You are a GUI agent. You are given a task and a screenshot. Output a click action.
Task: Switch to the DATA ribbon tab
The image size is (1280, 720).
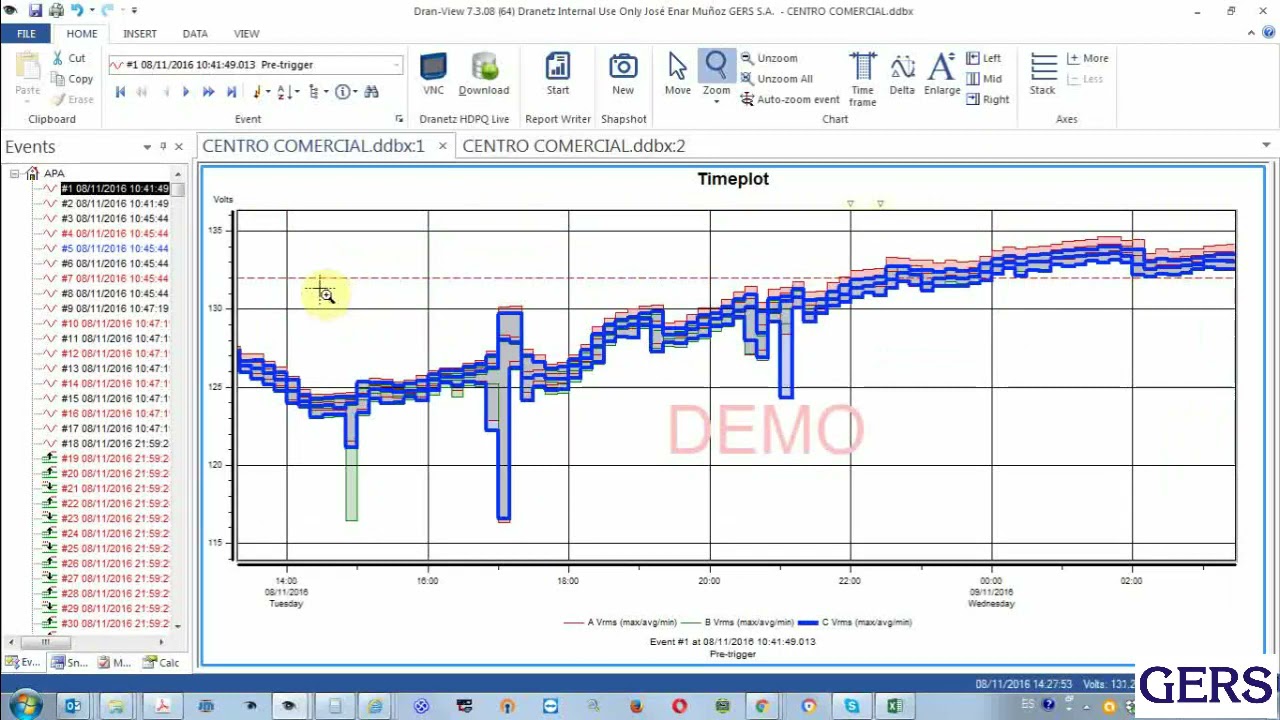[x=195, y=34]
